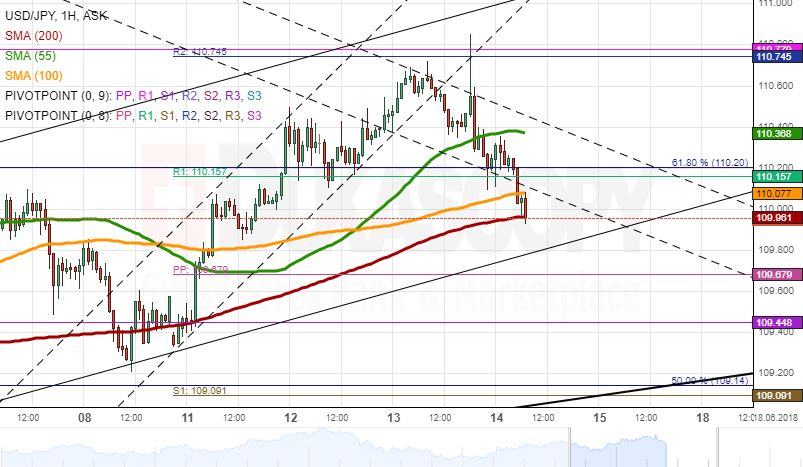Click the USD/JPY, 1H, ASK chart title
This screenshot has height=467, width=803.
56,16
